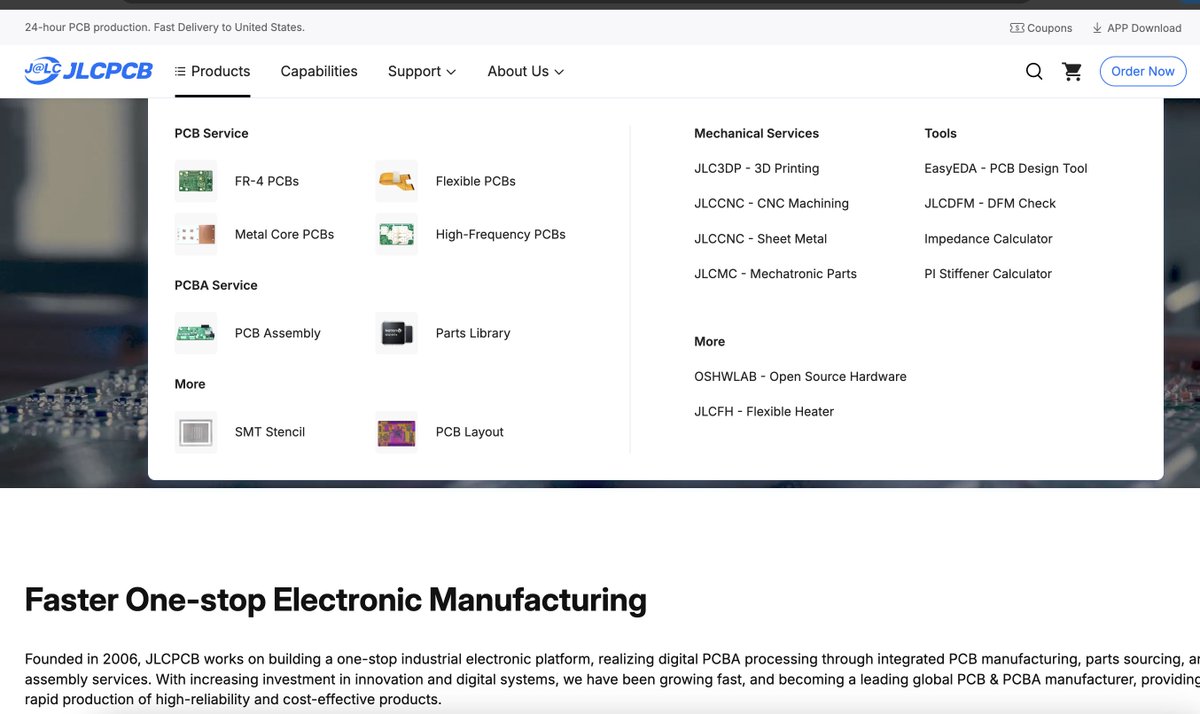Image resolution: width=1200 pixels, height=714 pixels.
Task: Open the shopping cart icon
Action: pyautogui.click(x=1072, y=71)
